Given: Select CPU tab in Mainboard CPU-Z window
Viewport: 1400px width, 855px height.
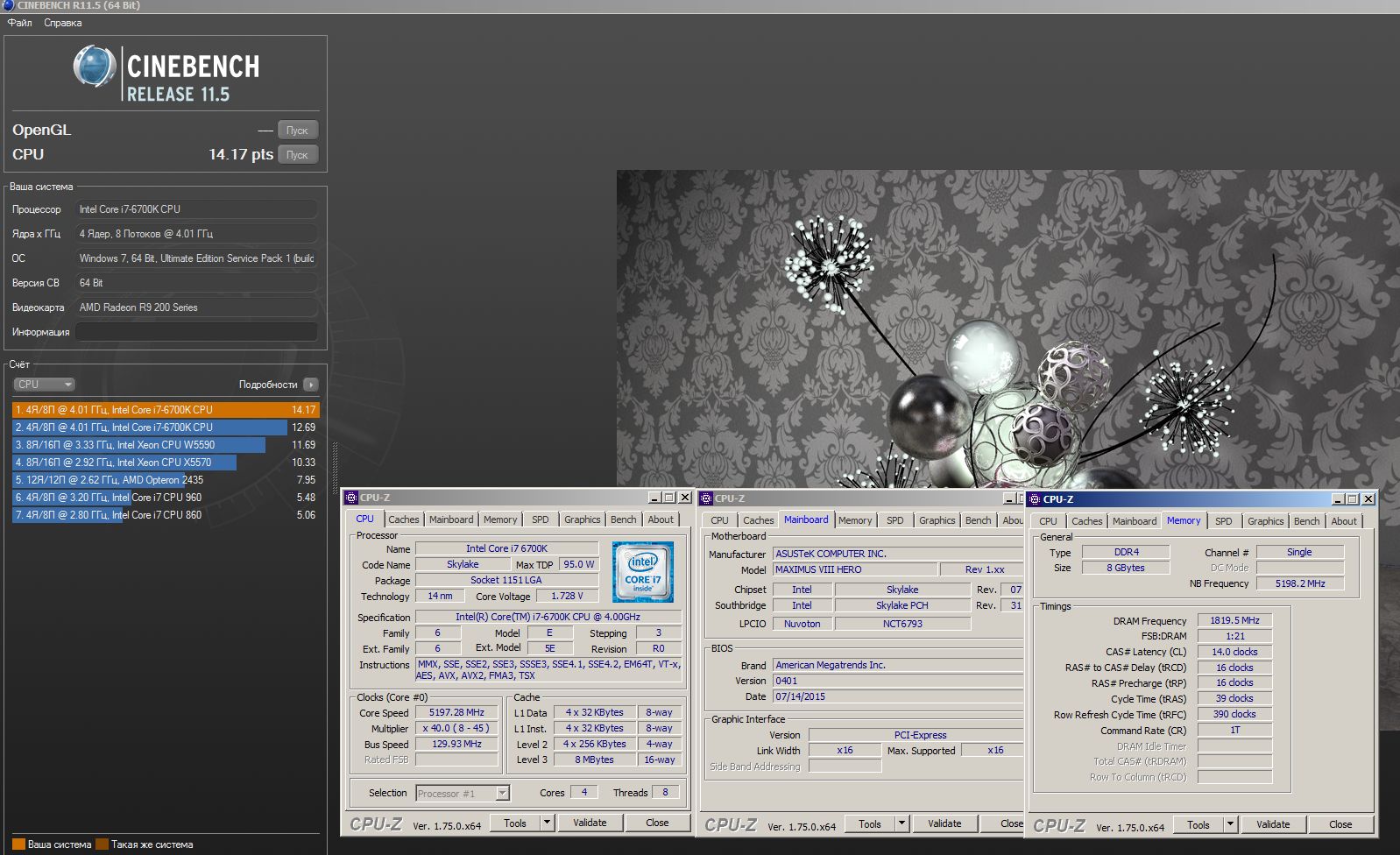Looking at the screenshot, I should [719, 520].
